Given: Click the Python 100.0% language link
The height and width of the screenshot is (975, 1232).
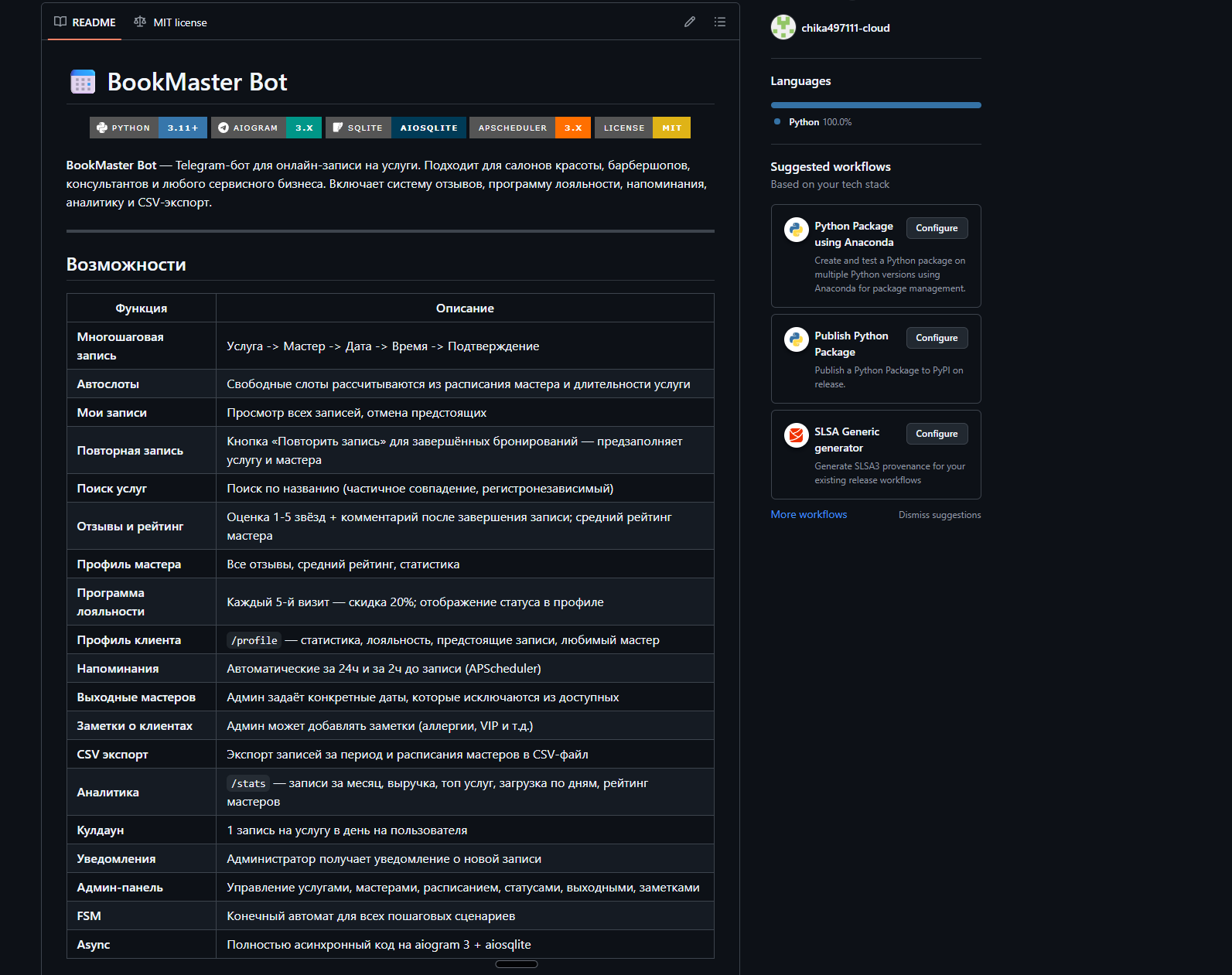Looking at the screenshot, I should coord(820,122).
